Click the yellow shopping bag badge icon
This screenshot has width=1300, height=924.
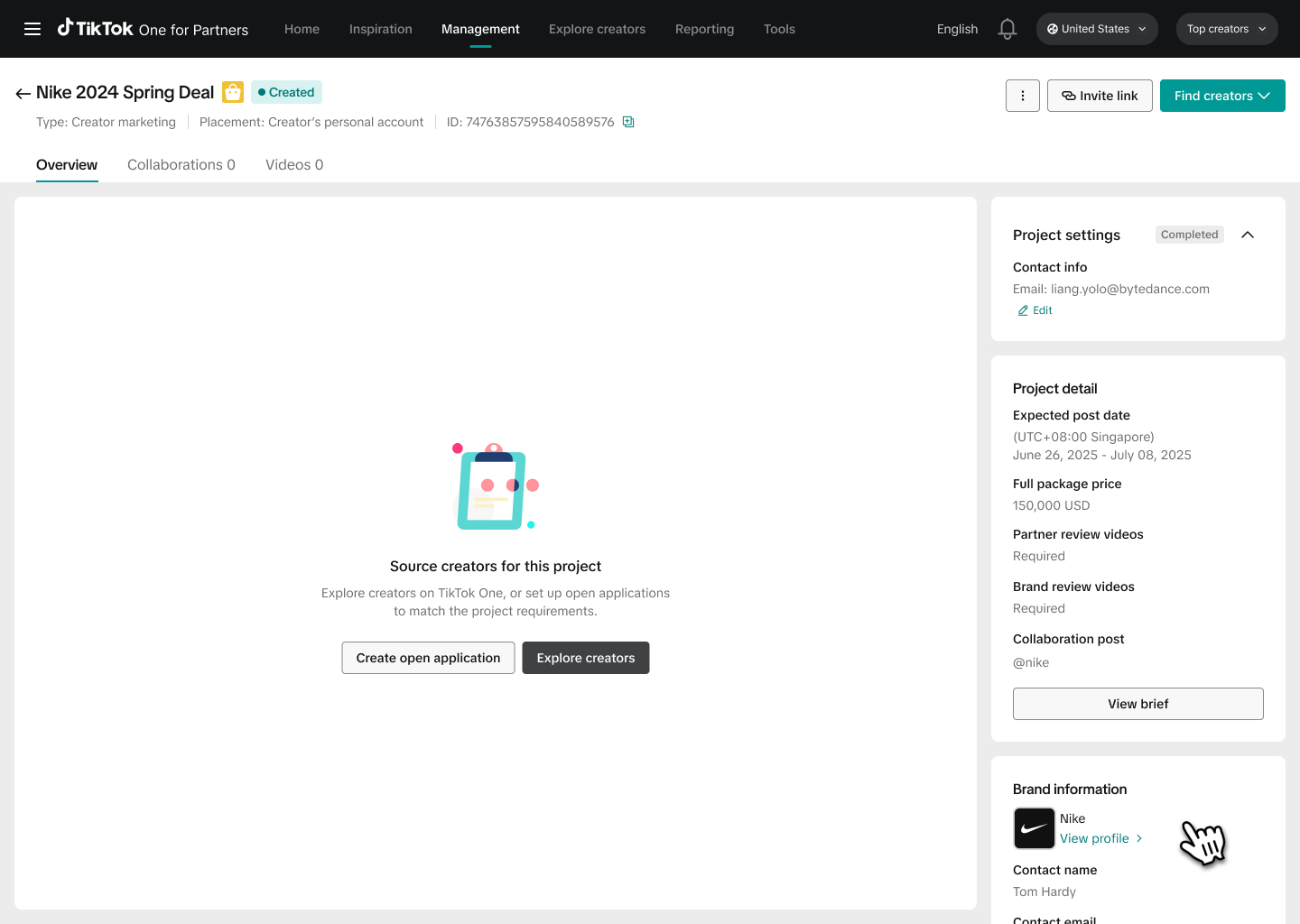(233, 92)
